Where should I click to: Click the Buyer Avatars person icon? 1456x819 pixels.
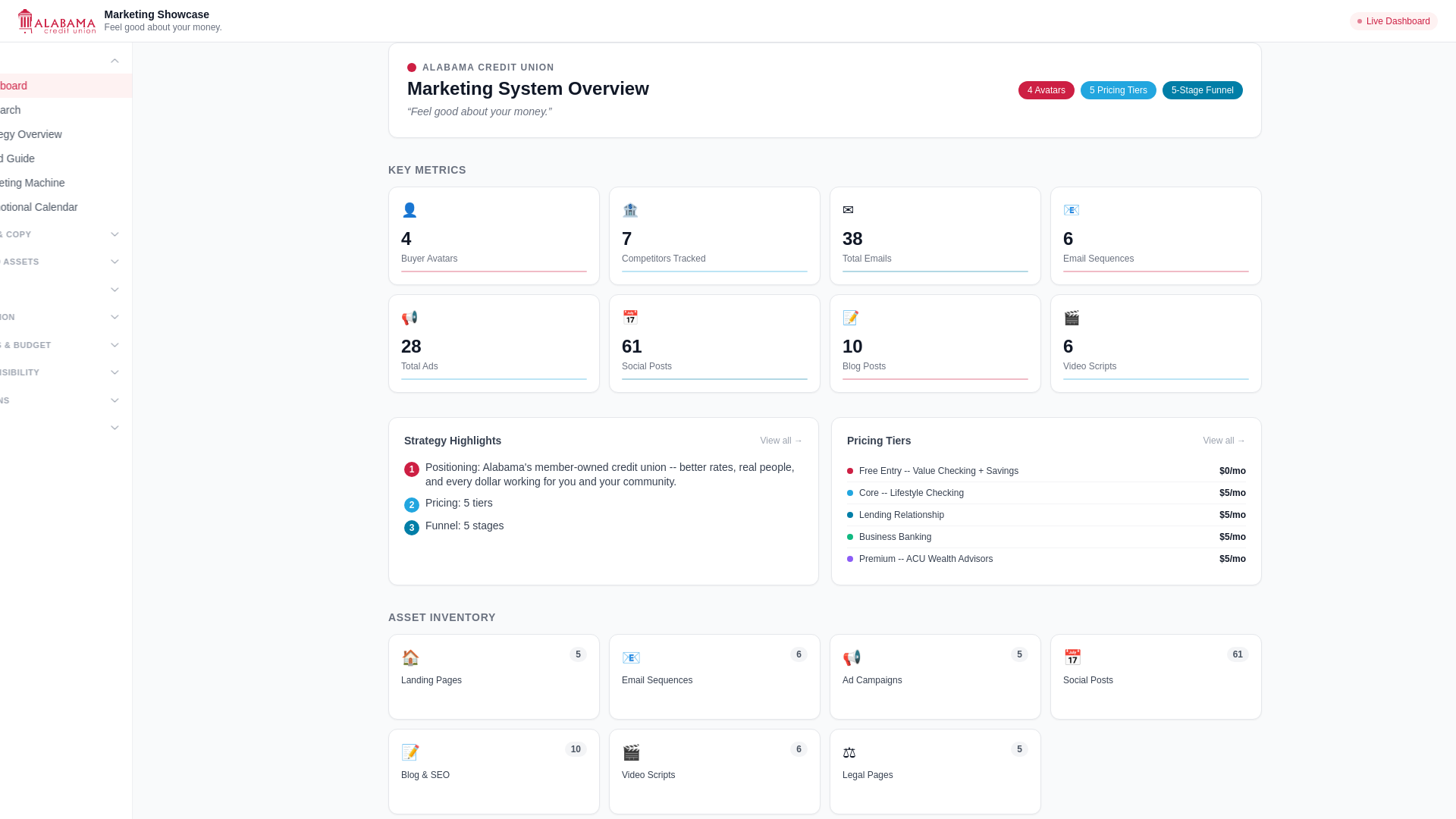pyautogui.click(x=409, y=210)
